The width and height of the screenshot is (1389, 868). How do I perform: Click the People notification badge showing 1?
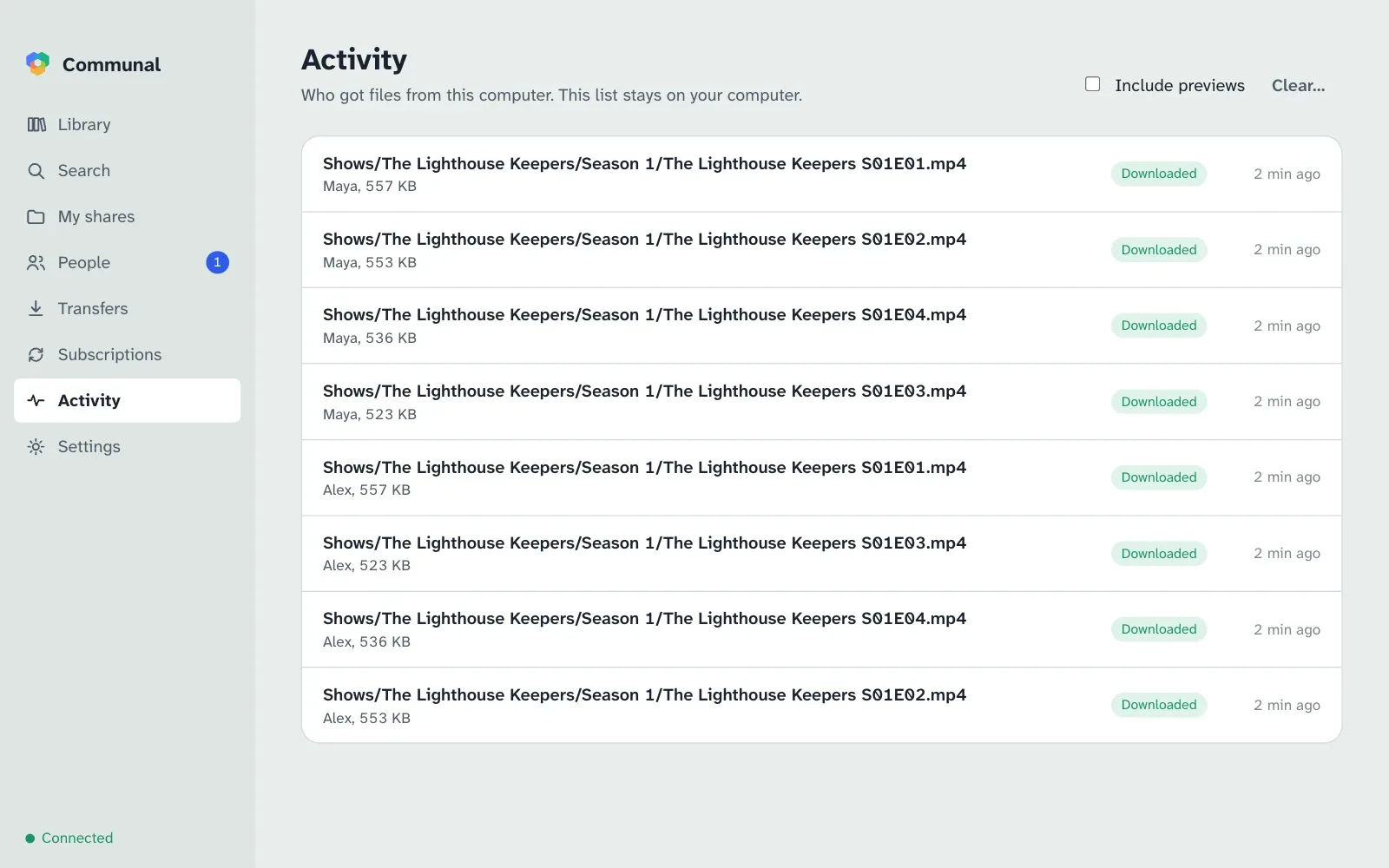click(217, 262)
